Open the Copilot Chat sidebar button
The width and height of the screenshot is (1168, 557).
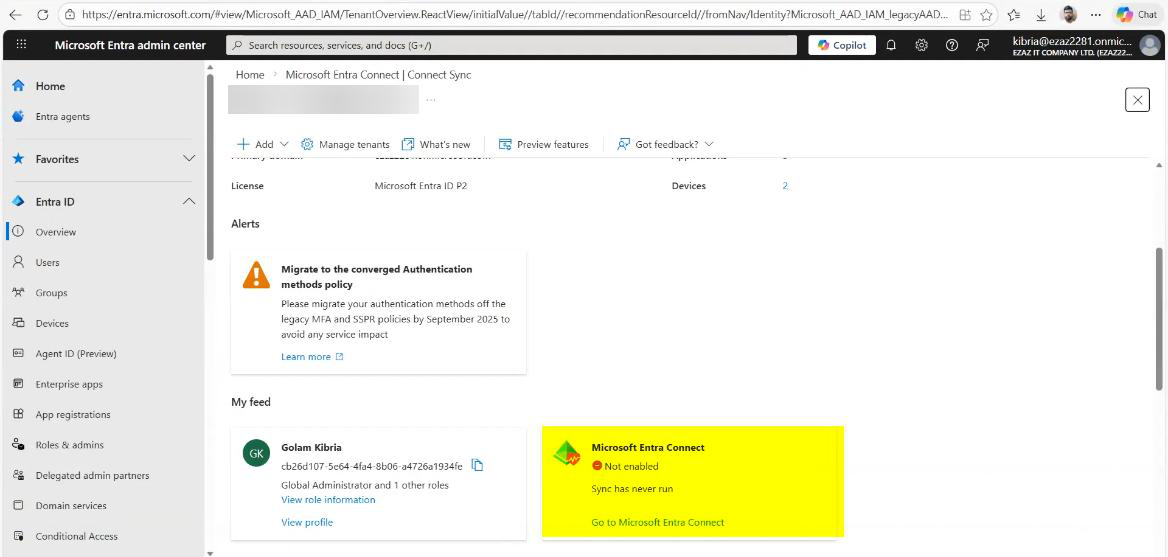tap(1137, 14)
